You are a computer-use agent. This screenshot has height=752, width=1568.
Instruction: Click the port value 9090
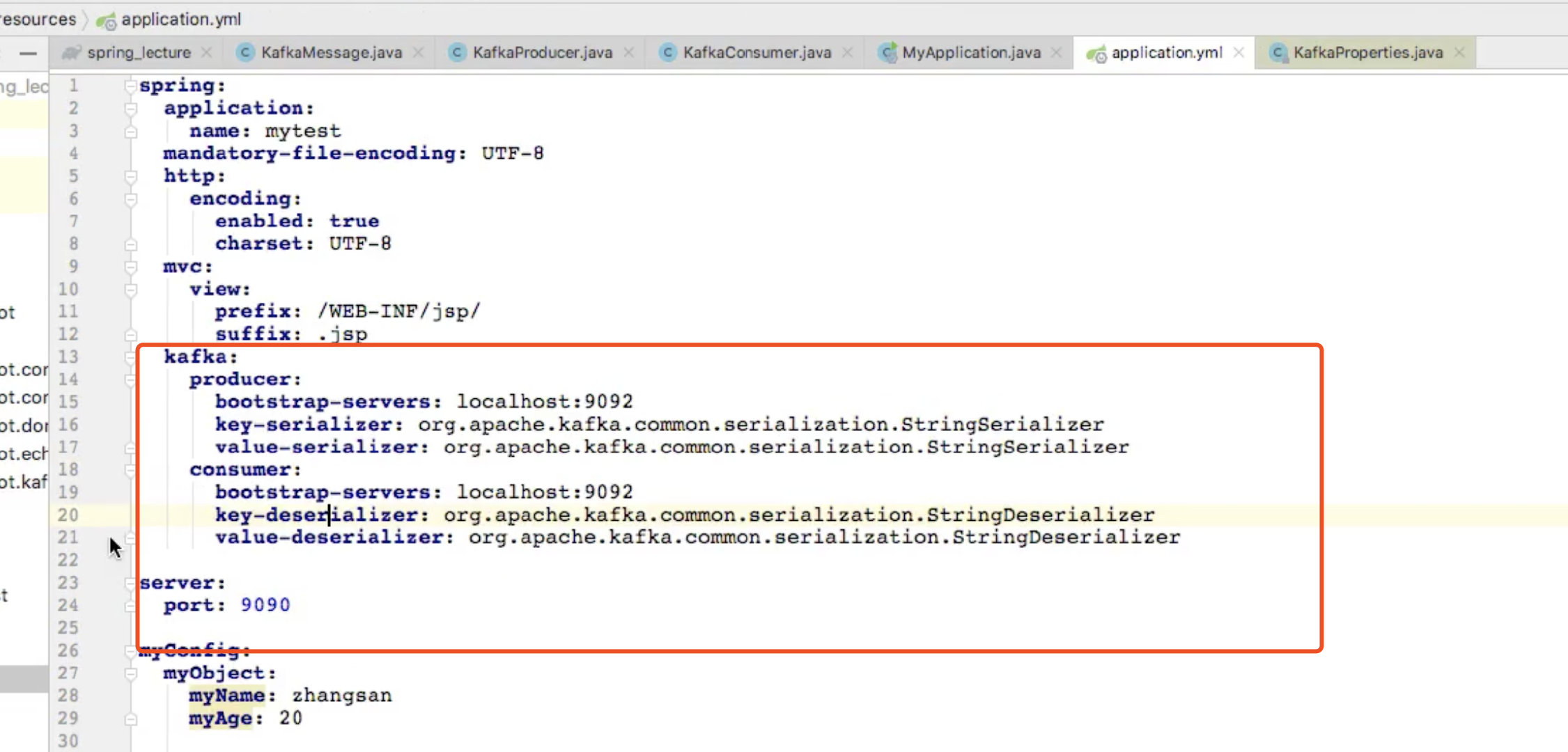pos(265,605)
